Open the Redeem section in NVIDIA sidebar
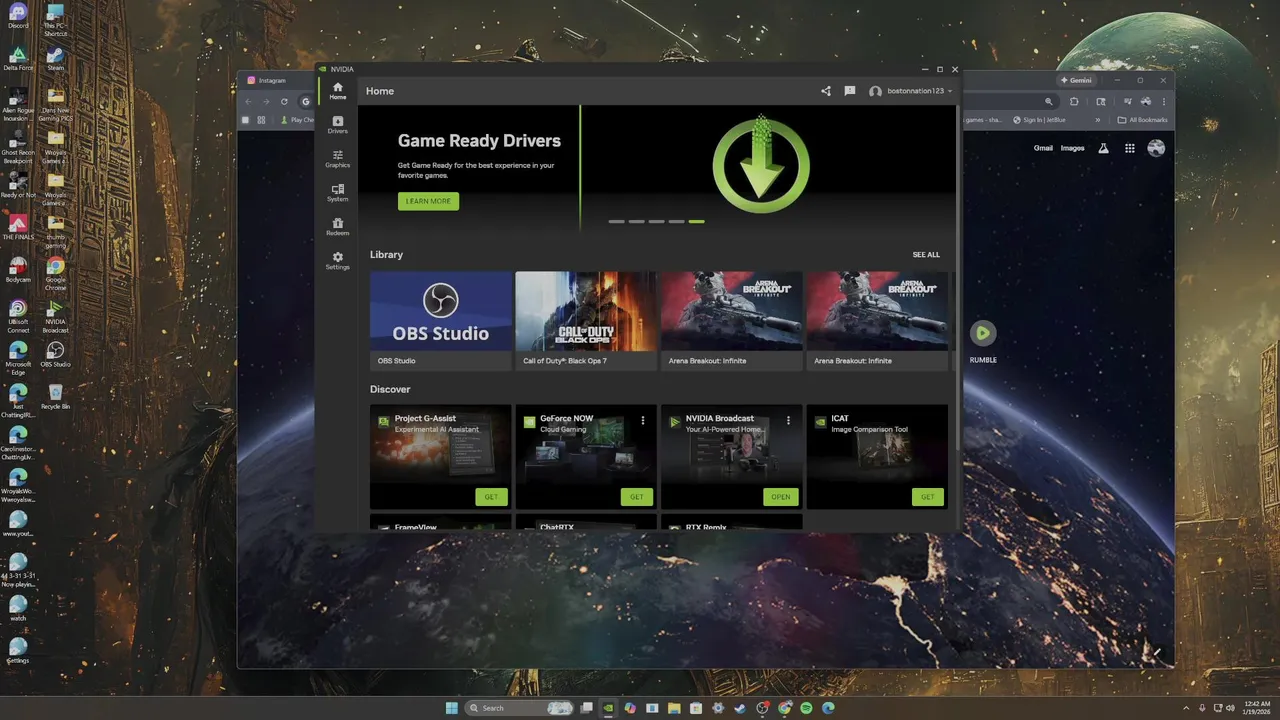Screen dimensions: 1280x720 click(337, 227)
